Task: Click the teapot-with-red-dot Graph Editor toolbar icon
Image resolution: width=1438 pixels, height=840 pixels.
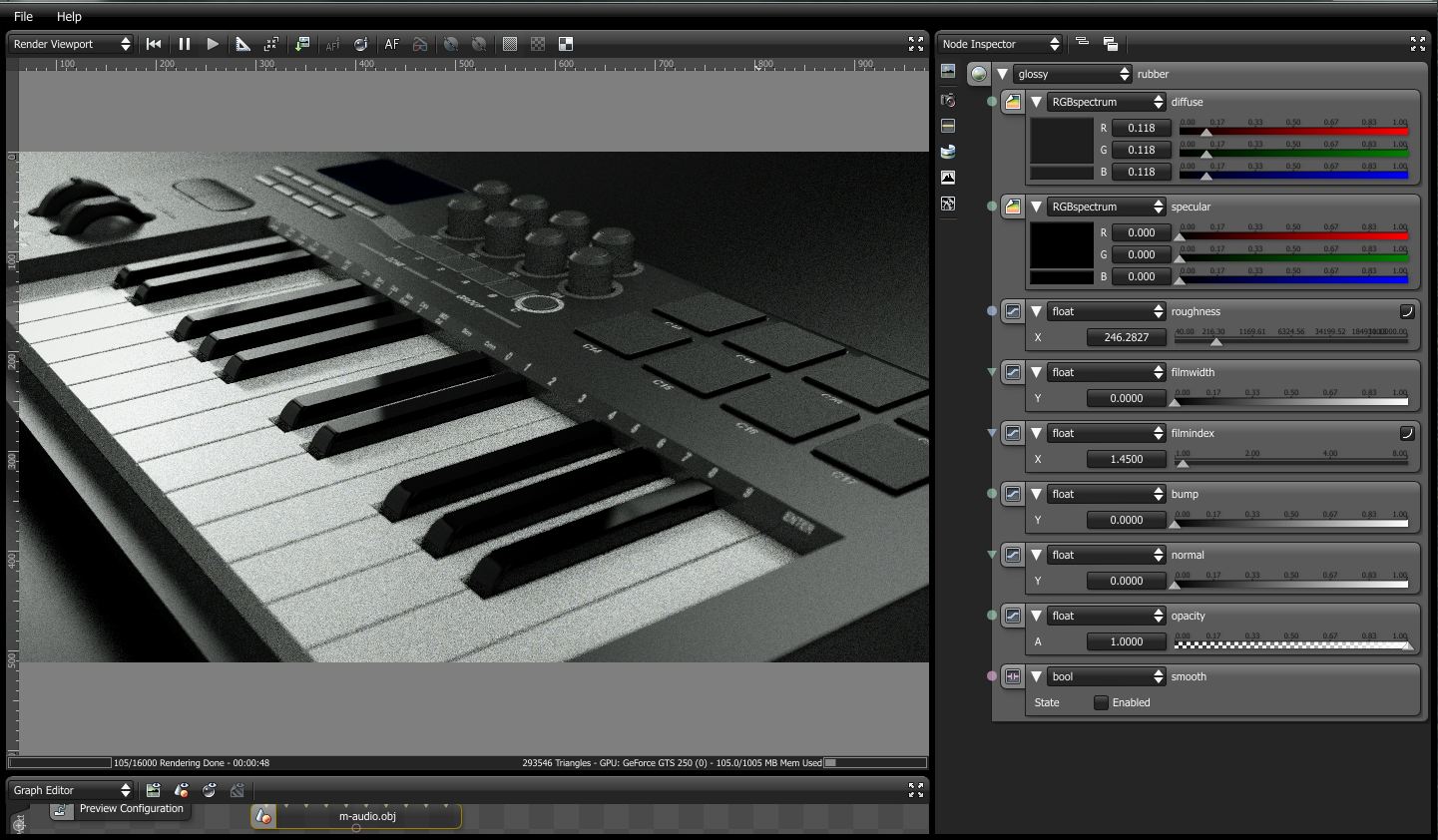Action: coord(182,790)
